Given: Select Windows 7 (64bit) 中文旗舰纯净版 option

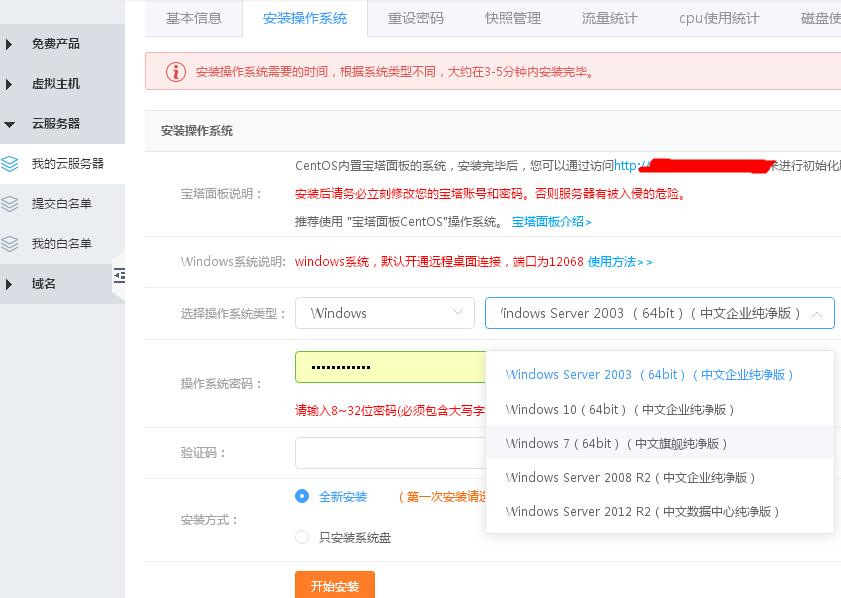Looking at the screenshot, I should pyautogui.click(x=660, y=444).
